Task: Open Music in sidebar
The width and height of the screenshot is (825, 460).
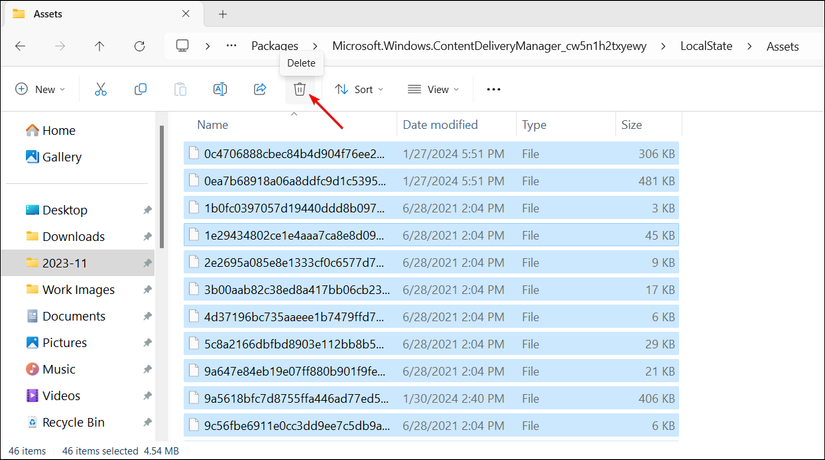Action: click(59, 369)
